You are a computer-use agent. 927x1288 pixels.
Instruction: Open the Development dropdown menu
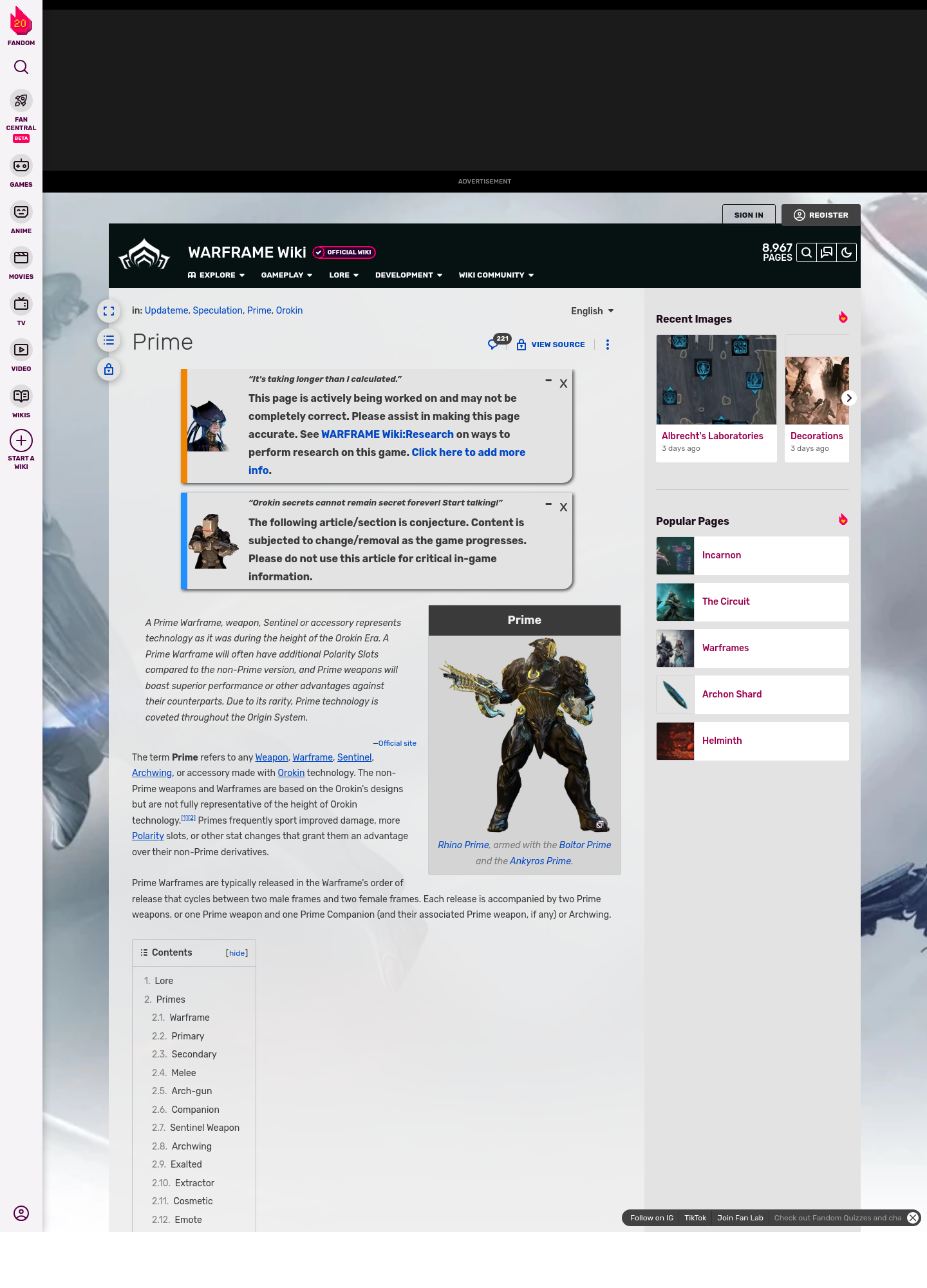click(x=409, y=275)
